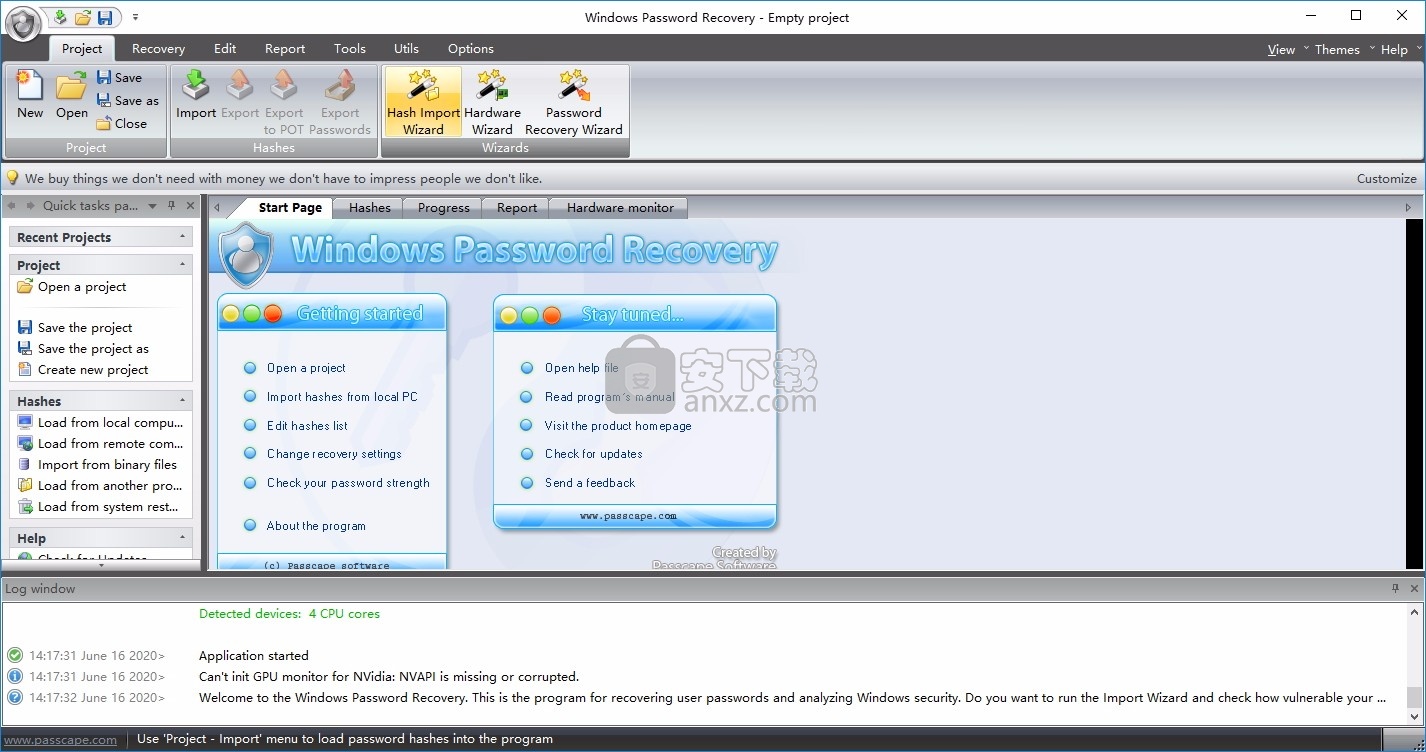The image size is (1426, 752).
Task: Click Save the project as in sidebar
Action: point(83,348)
